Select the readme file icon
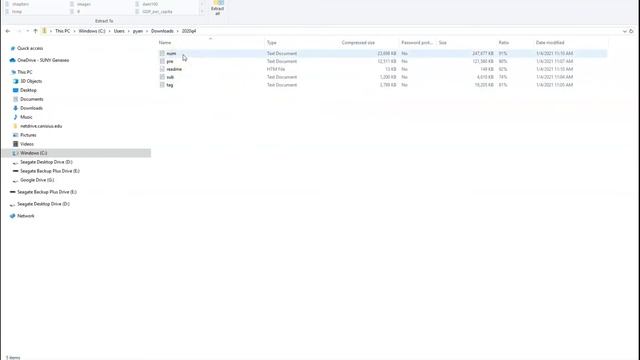Viewport: 640px width, 360px height. pyautogui.click(x=162, y=69)
